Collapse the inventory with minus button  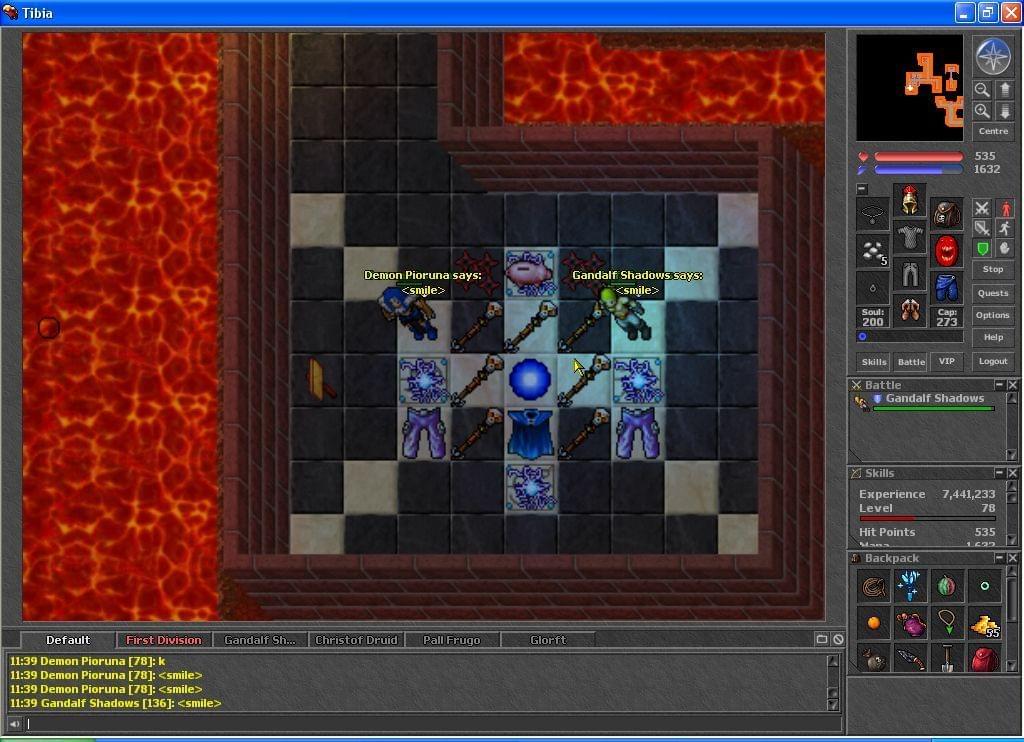(862, 189)
